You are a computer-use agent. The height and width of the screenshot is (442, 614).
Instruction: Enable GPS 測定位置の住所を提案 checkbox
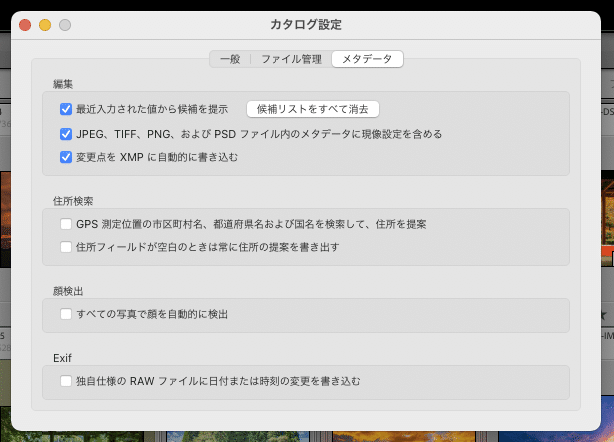66,224
